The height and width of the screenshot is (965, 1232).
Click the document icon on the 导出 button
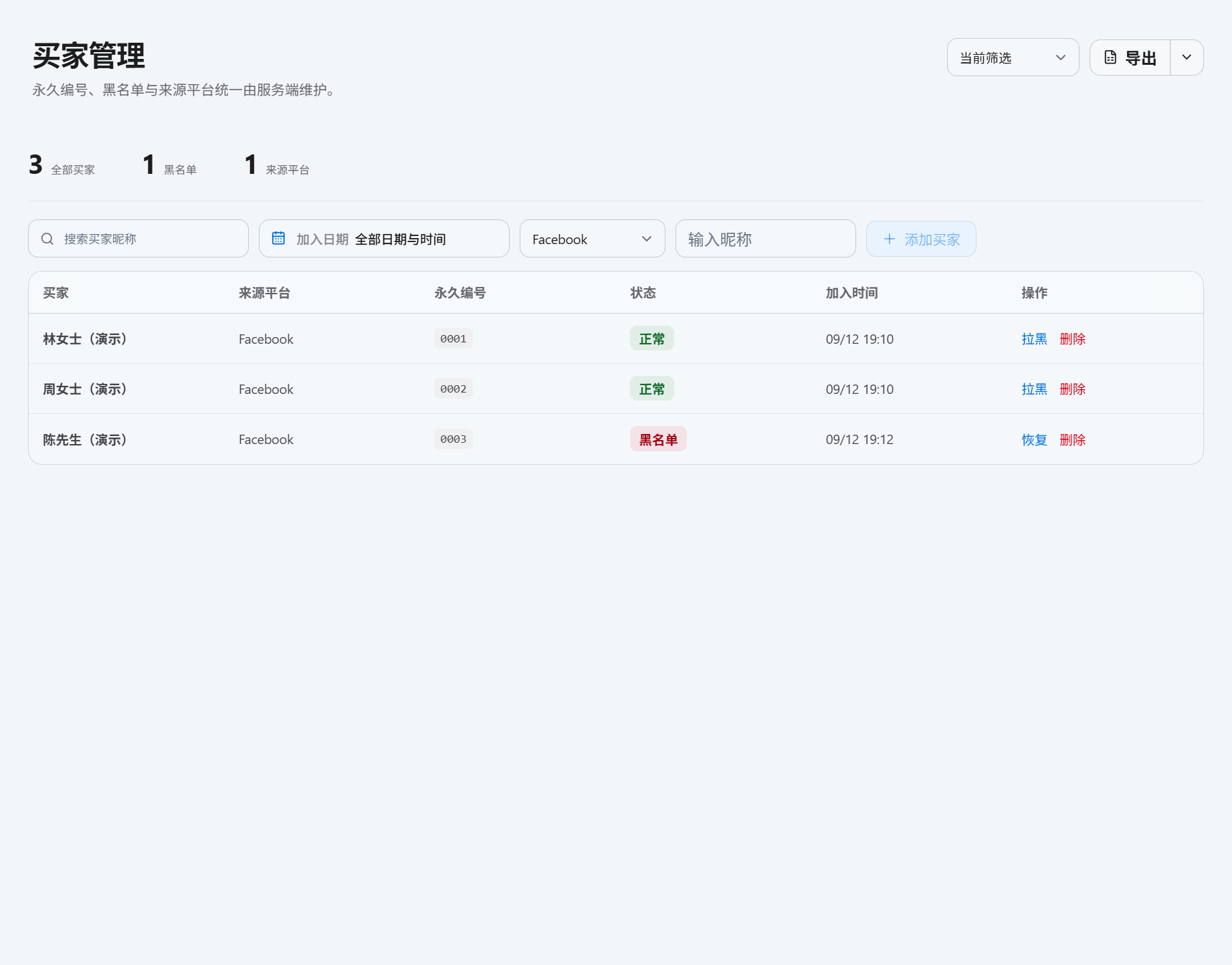point(1110,58)
